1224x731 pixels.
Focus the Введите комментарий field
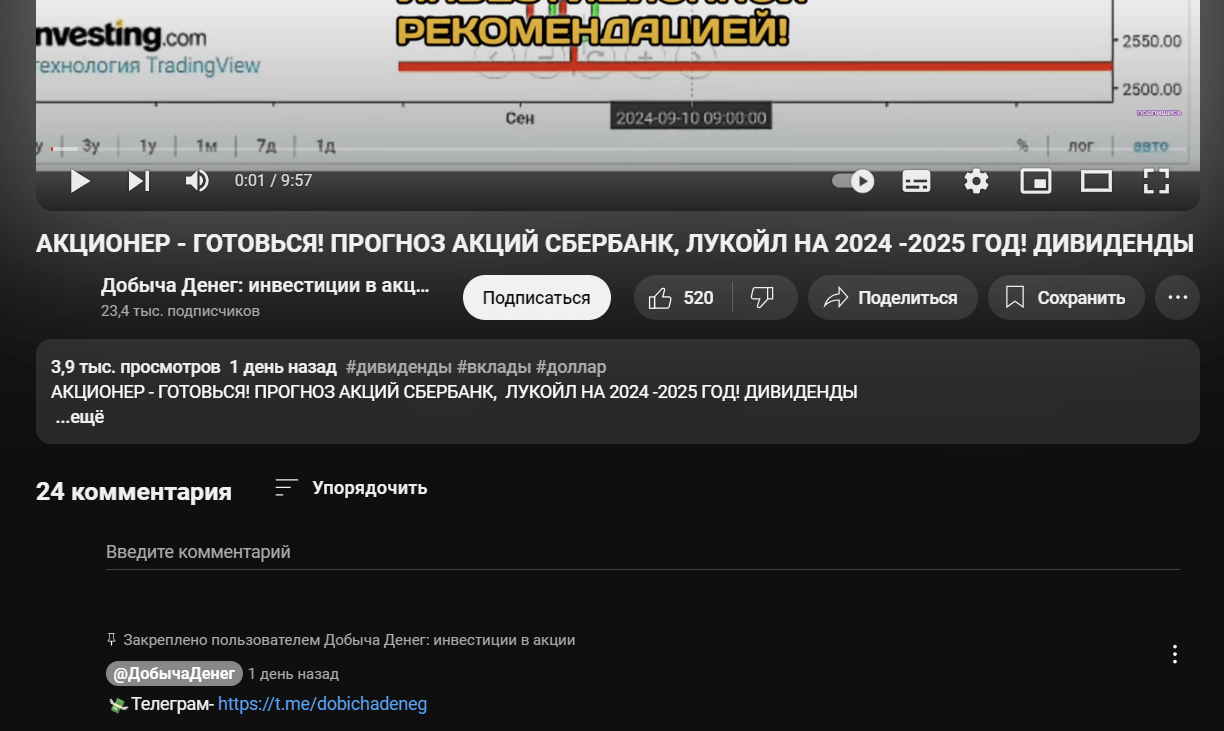click(643, 552)
